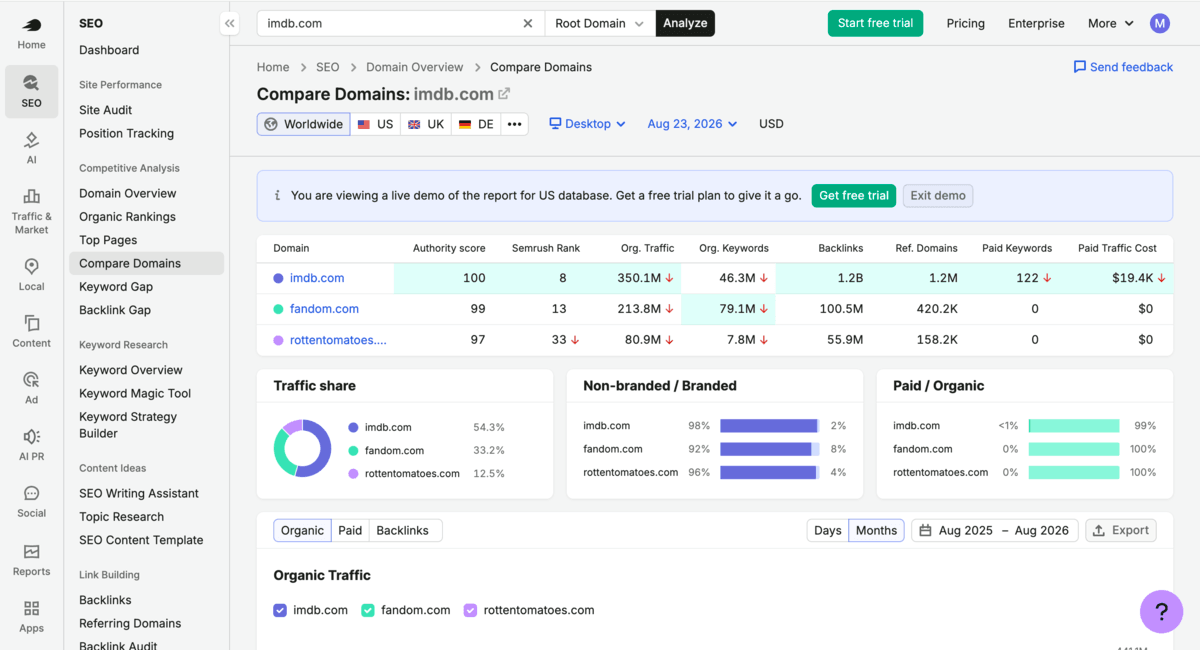
Task: Open Backlink Gap in sidebar
Action: click(x=115, y=310)
